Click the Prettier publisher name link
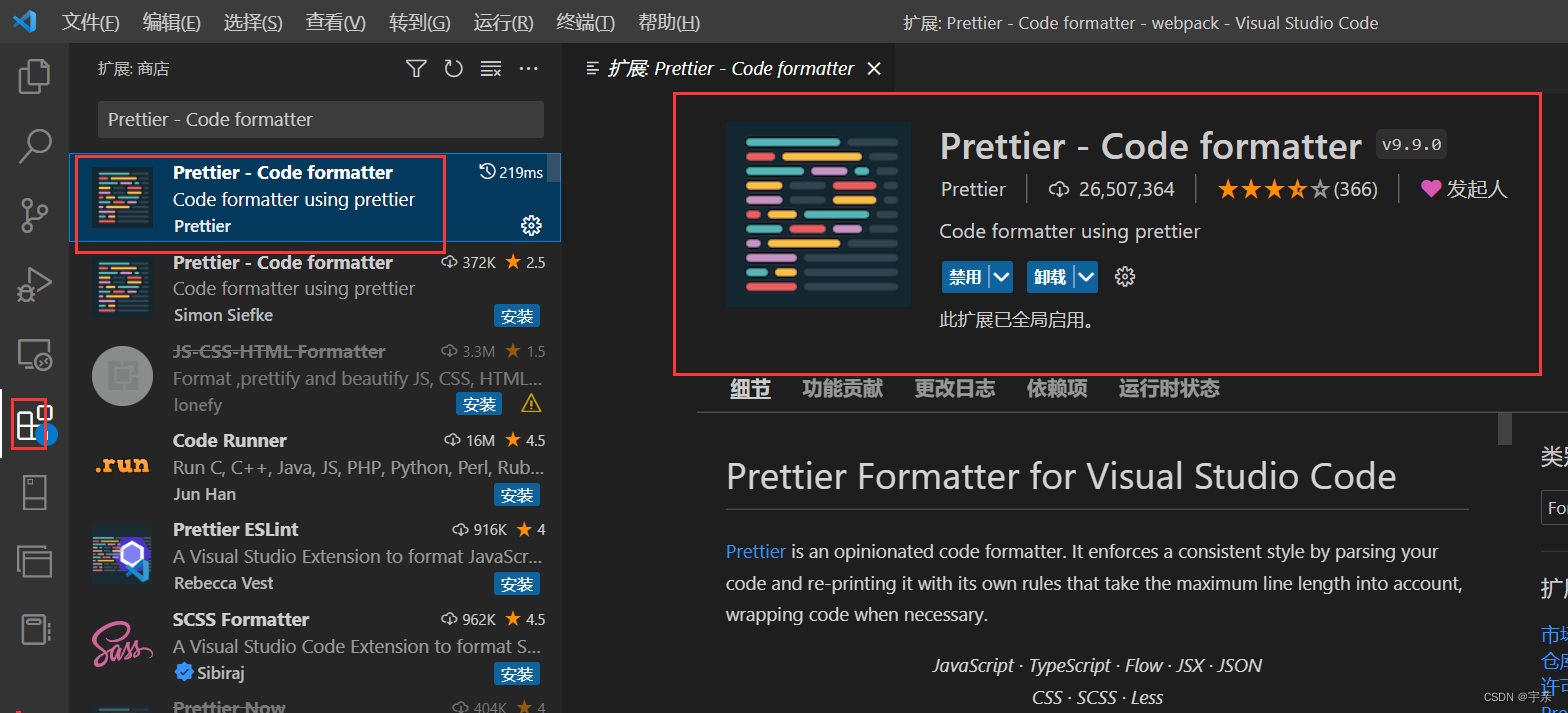Screen dimensions: 1568x713 click(x=973, y=189)
